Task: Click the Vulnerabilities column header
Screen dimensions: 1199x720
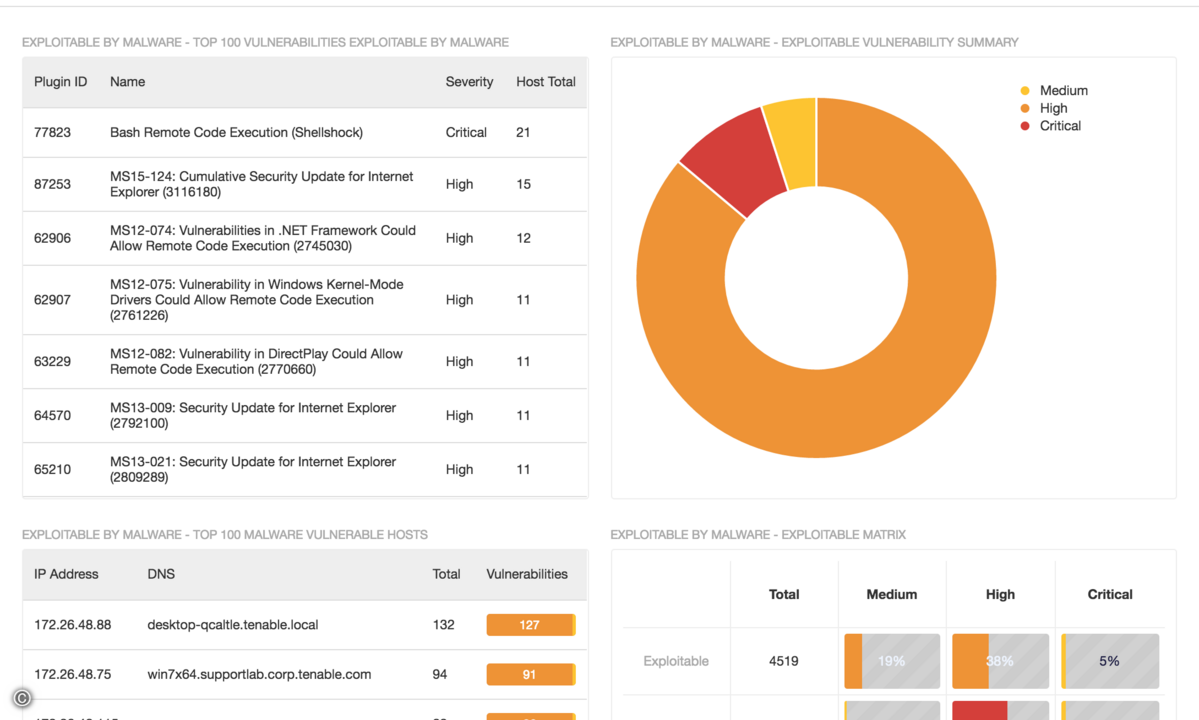Action: point(527,574)
